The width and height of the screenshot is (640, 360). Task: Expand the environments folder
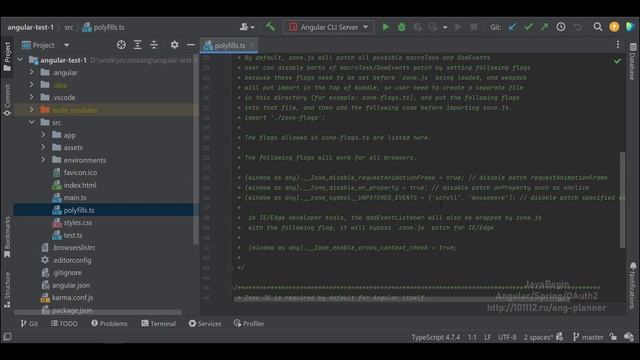point(43,160)
